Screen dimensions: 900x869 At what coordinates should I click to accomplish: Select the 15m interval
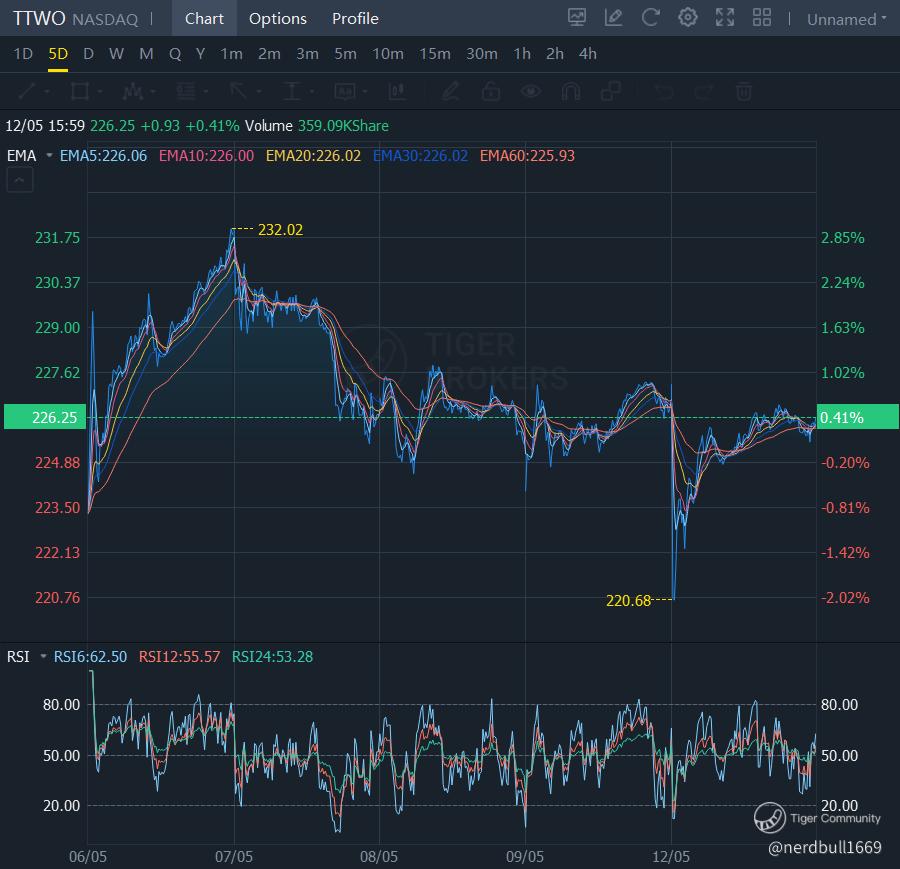tap(435, 54)
